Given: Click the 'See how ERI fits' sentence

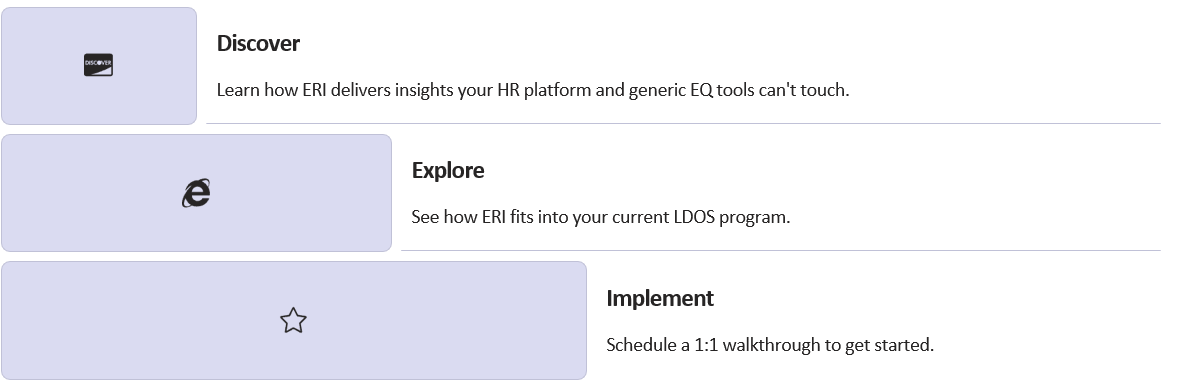Looking at the screenshot, I should click(601, 217).
